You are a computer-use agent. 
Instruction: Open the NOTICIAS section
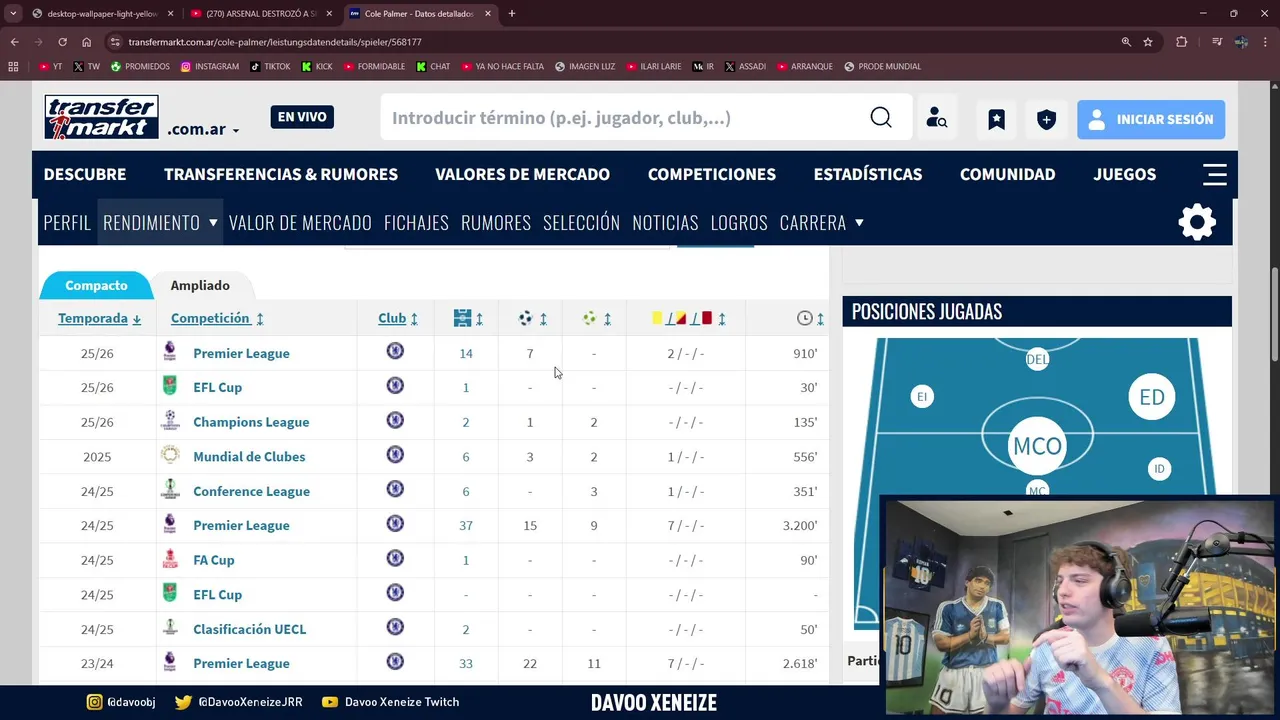pos(665,222)
